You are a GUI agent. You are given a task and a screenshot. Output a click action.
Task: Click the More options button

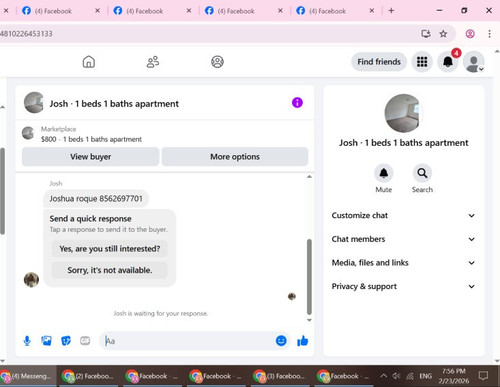click(235, 157)
